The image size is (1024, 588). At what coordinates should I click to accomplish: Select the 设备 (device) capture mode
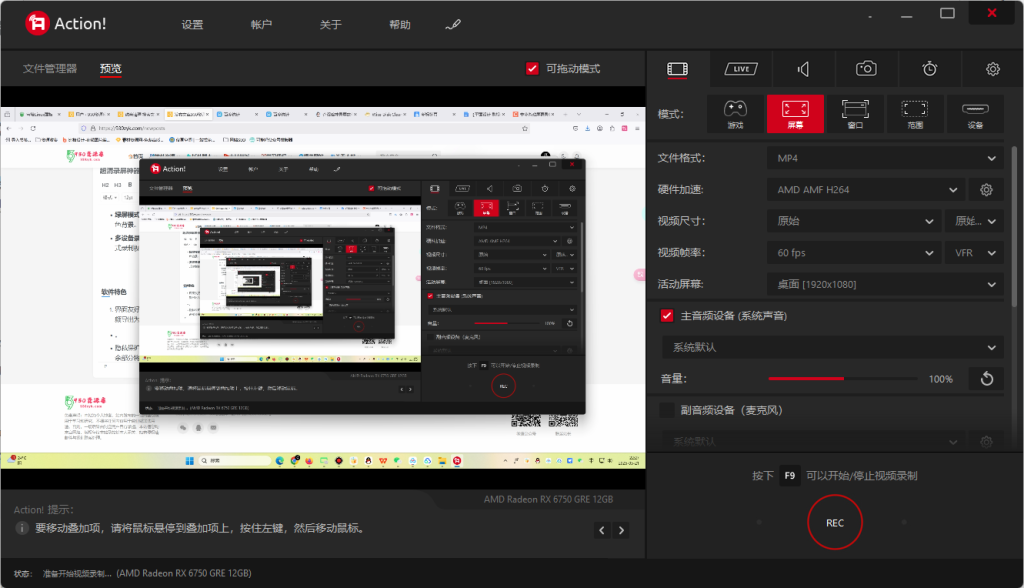pos(976,113)
